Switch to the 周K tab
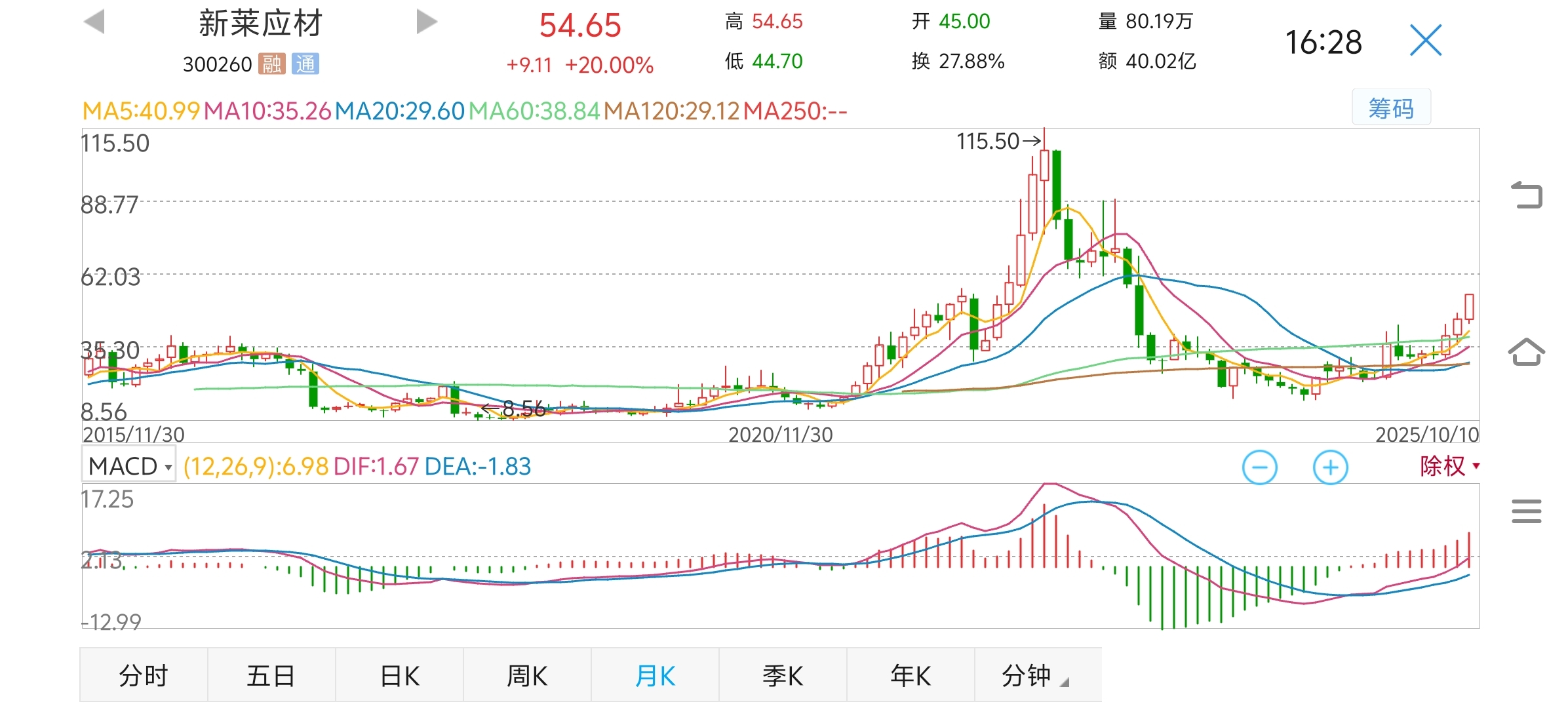 pos(527,675)
